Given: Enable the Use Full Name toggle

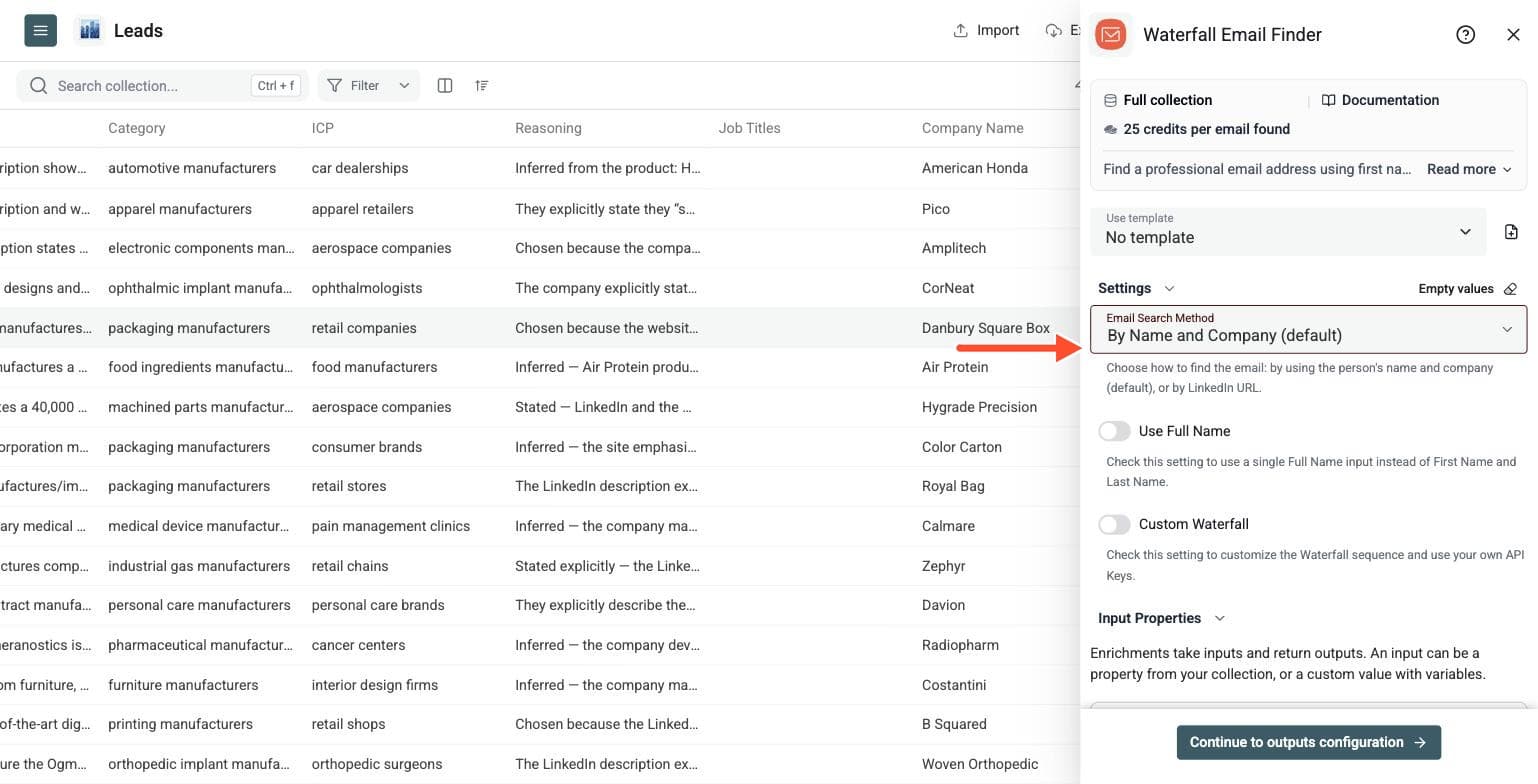Looking at the screenshot, I should [x=1114, y=431].
